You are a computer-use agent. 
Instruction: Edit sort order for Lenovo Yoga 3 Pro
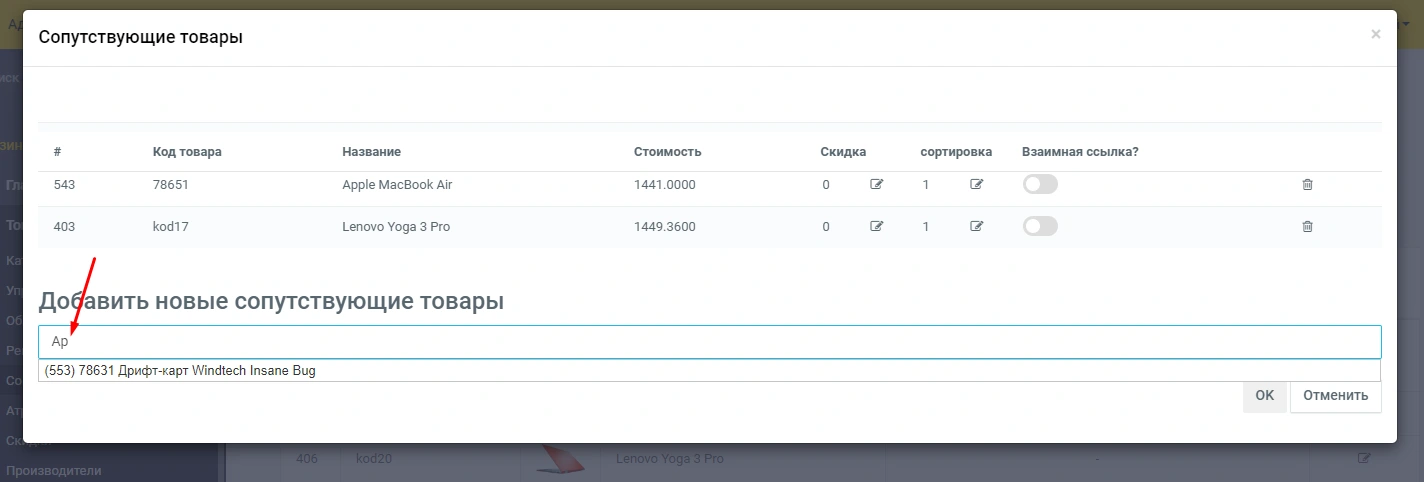tap(977, 227)
